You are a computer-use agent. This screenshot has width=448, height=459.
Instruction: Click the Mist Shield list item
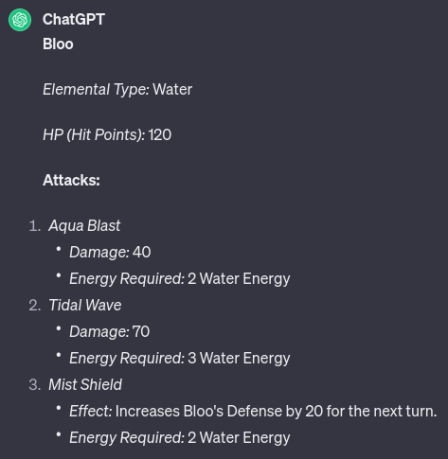[x=85, y=384]
